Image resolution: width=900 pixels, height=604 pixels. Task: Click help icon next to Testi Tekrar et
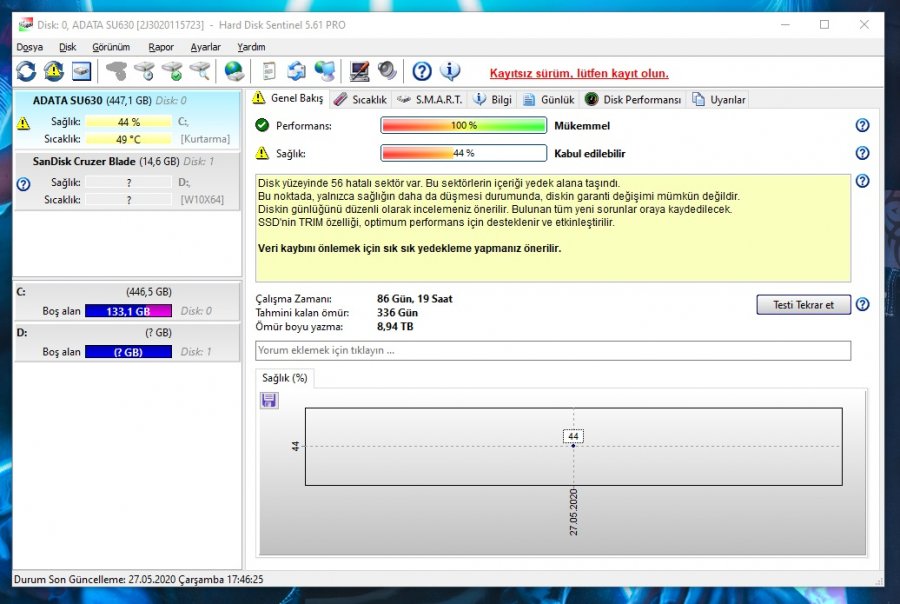pyautogui.click(x=862, y=304)
